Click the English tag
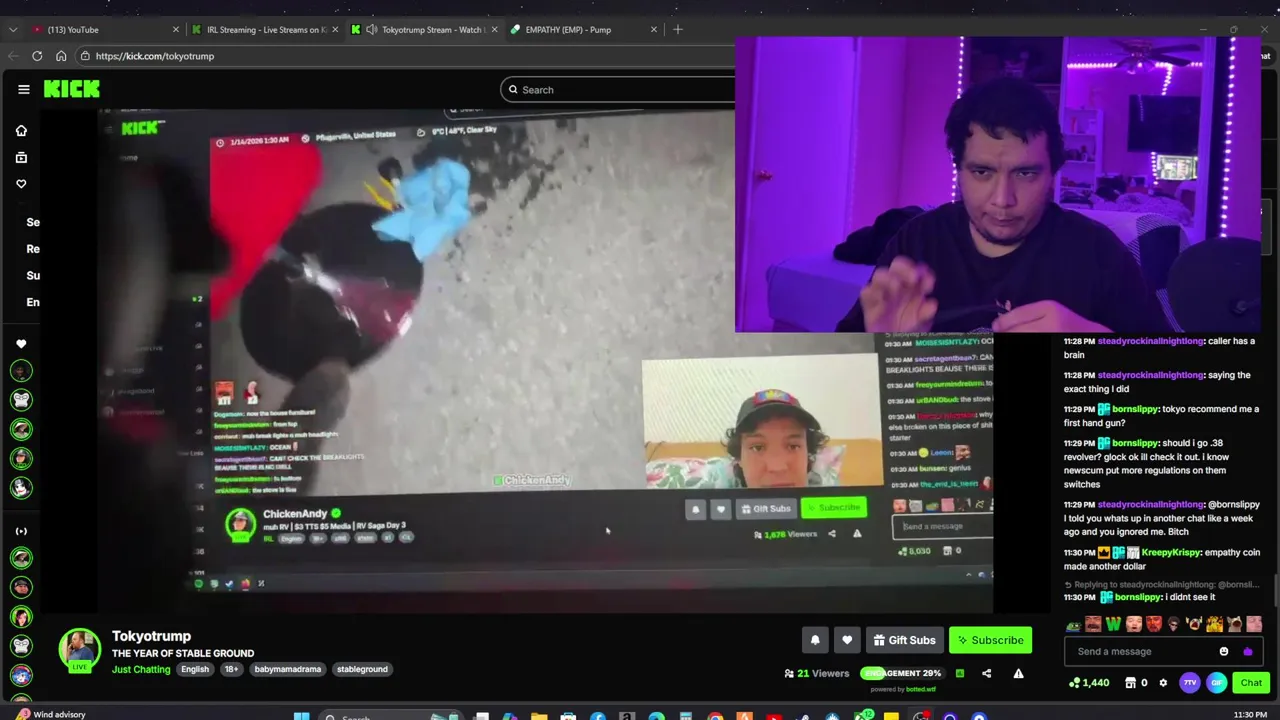Image resolution: width=1280 pixels, height=720 pixels. 195,669
